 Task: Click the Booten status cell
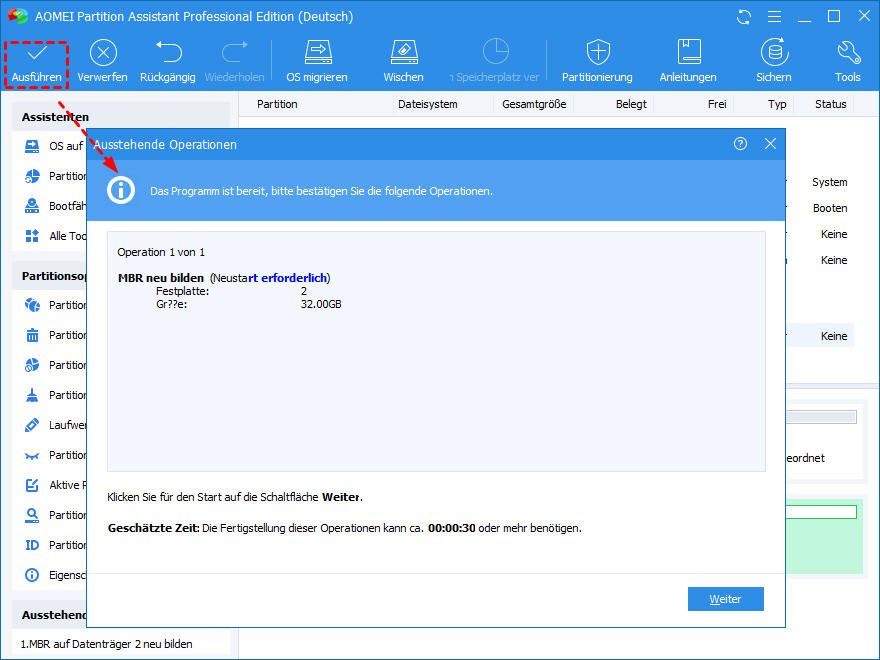click(x=830, y=208)
